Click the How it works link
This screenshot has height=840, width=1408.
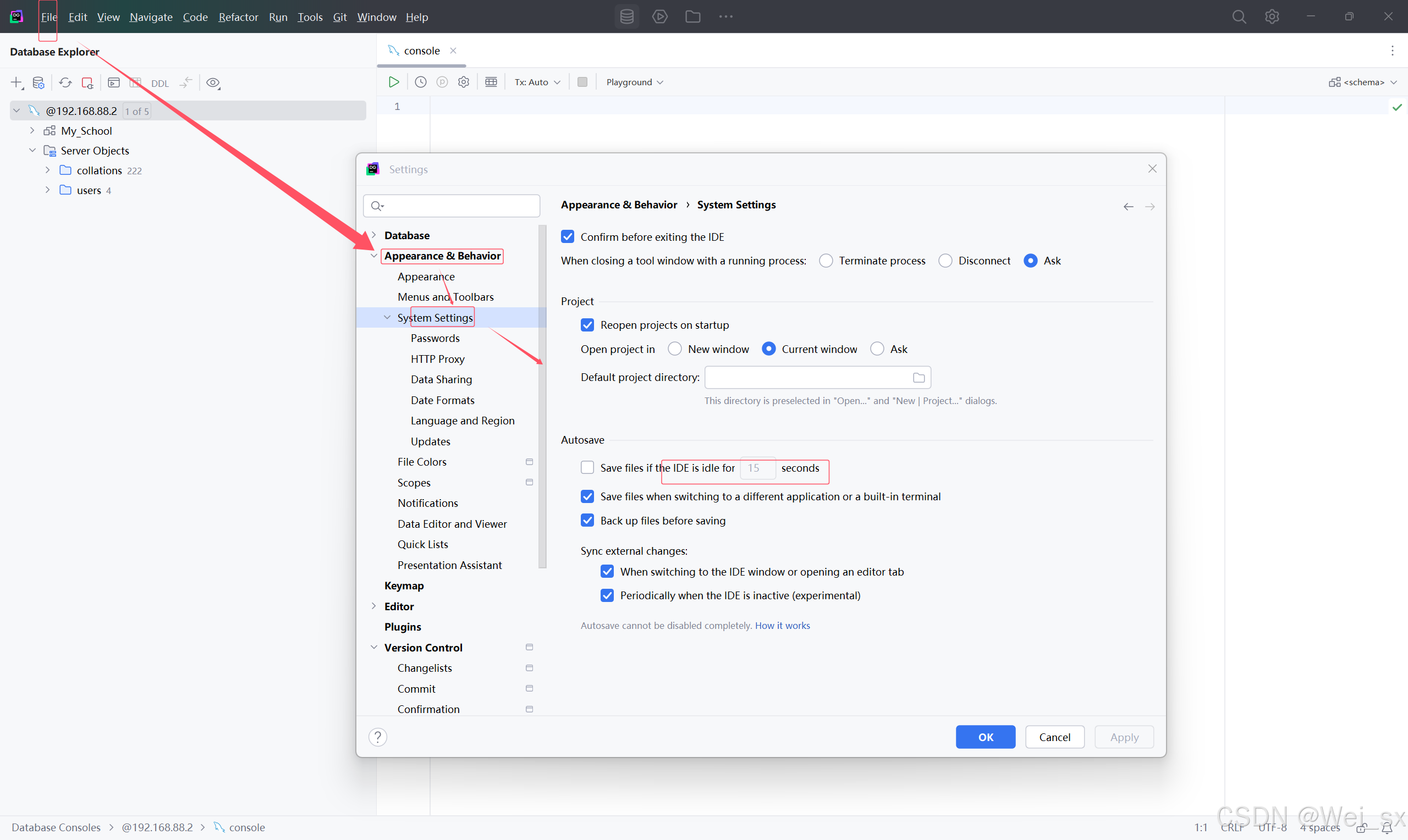pyautogui.click(x=782, y=626)
